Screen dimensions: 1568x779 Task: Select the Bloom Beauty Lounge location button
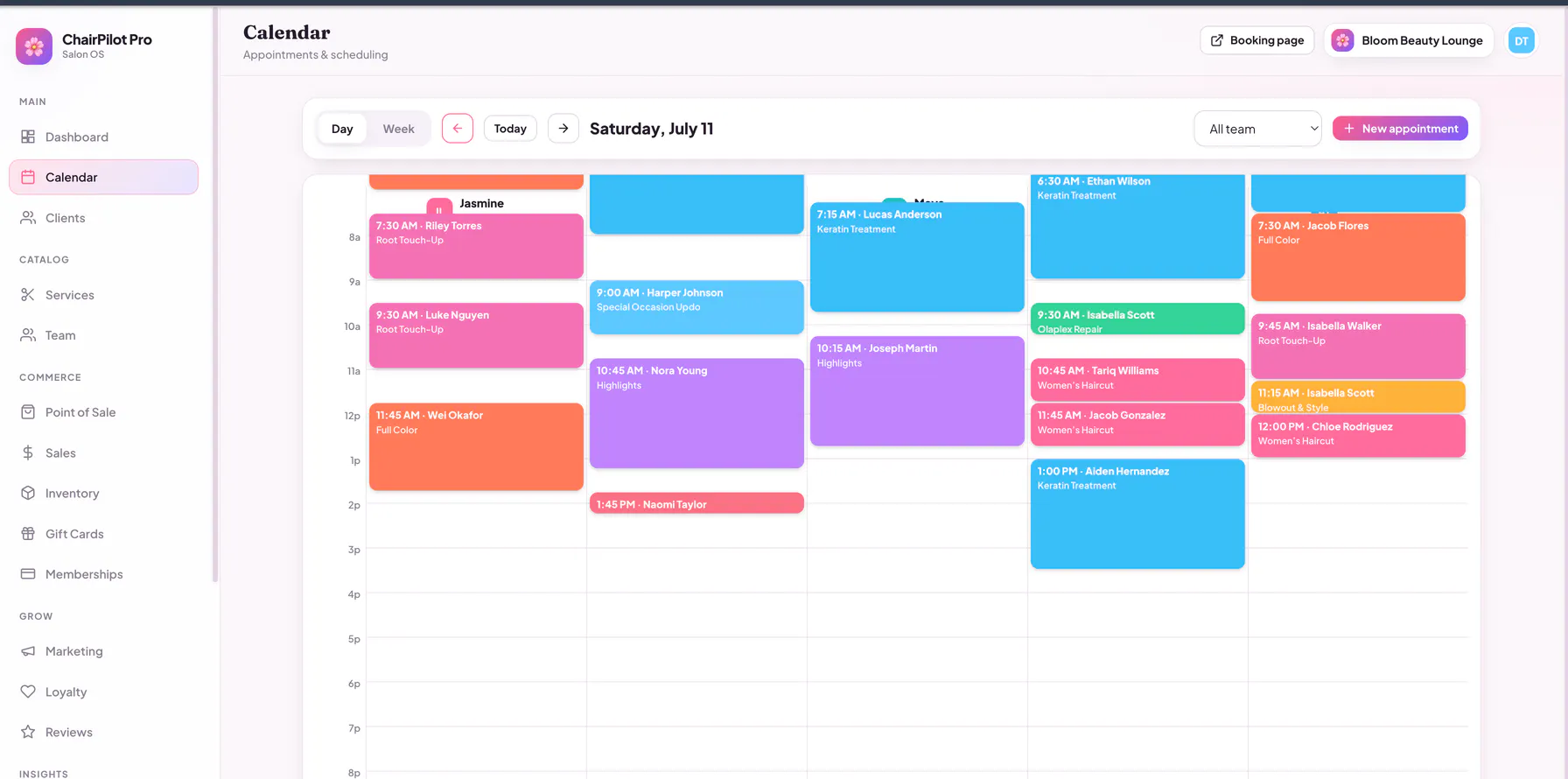coord(1409,40)
